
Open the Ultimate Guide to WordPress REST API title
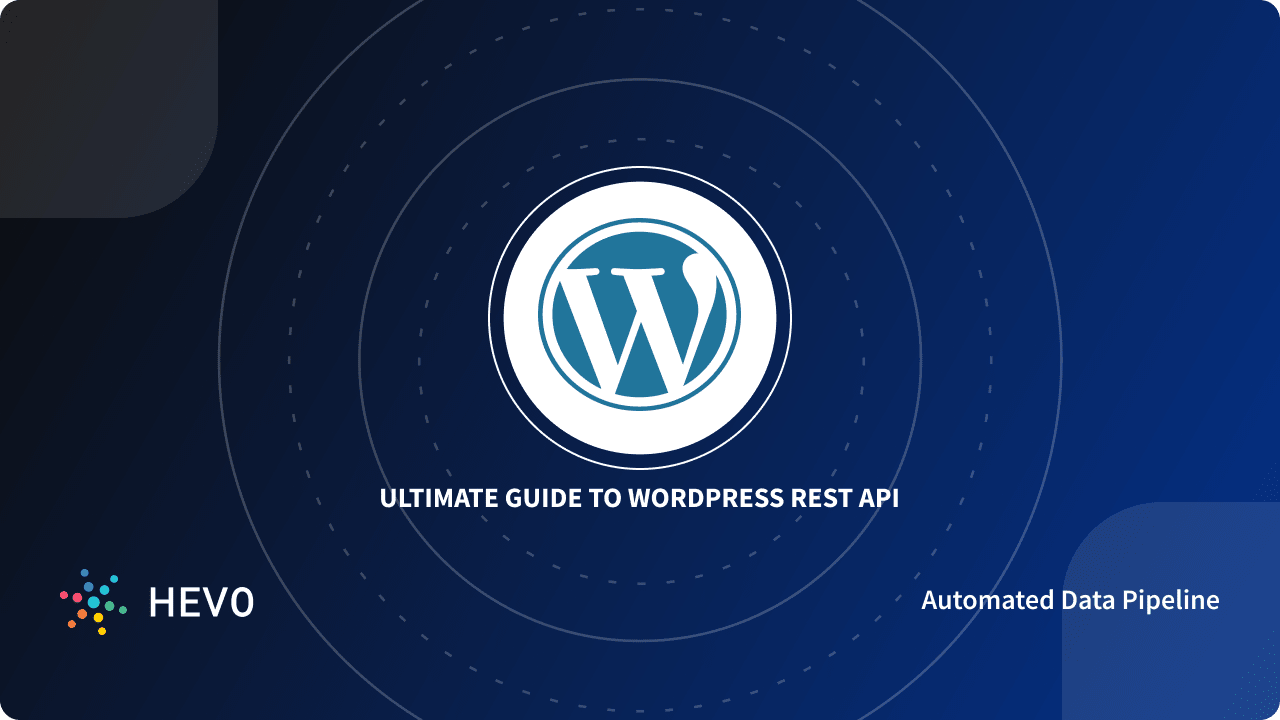point(640,495)
